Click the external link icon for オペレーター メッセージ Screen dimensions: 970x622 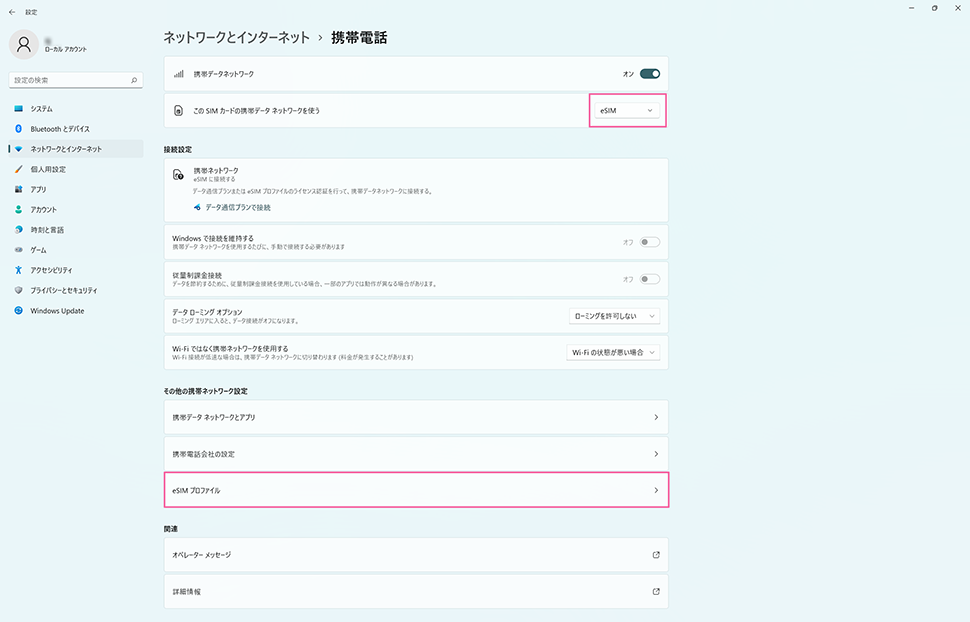656,554
